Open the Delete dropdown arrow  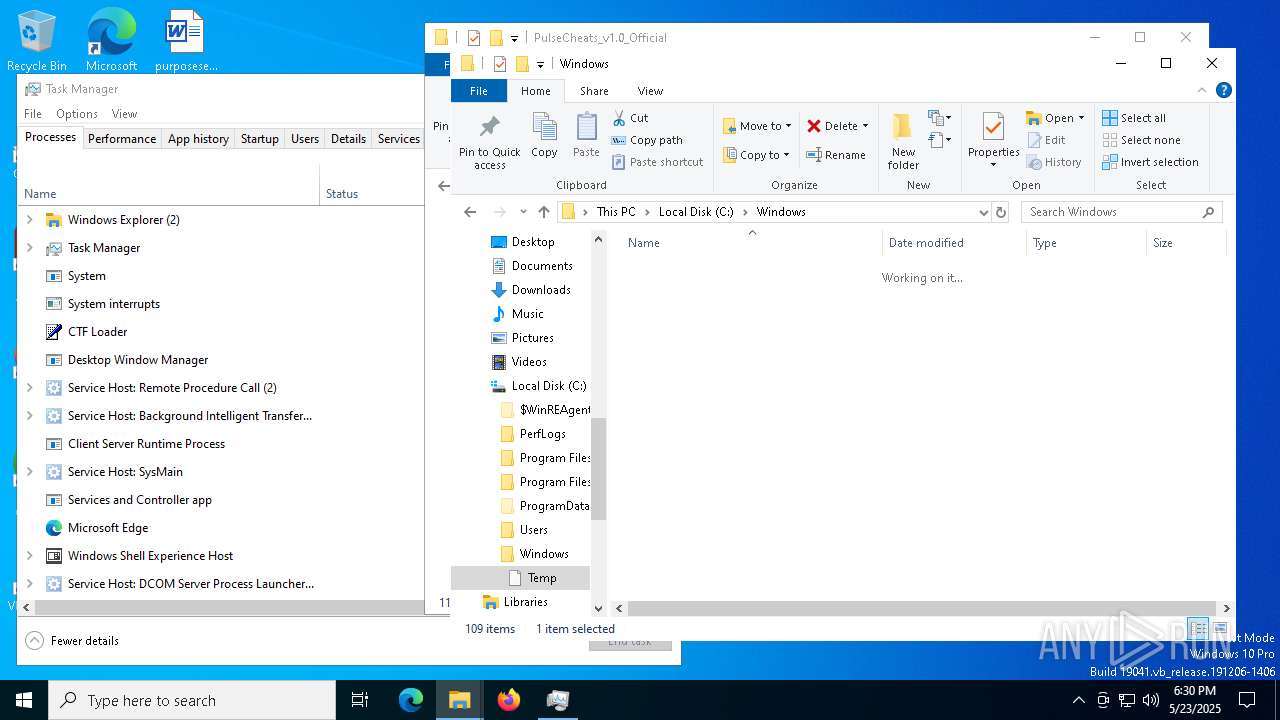click(x=865, y=126)
